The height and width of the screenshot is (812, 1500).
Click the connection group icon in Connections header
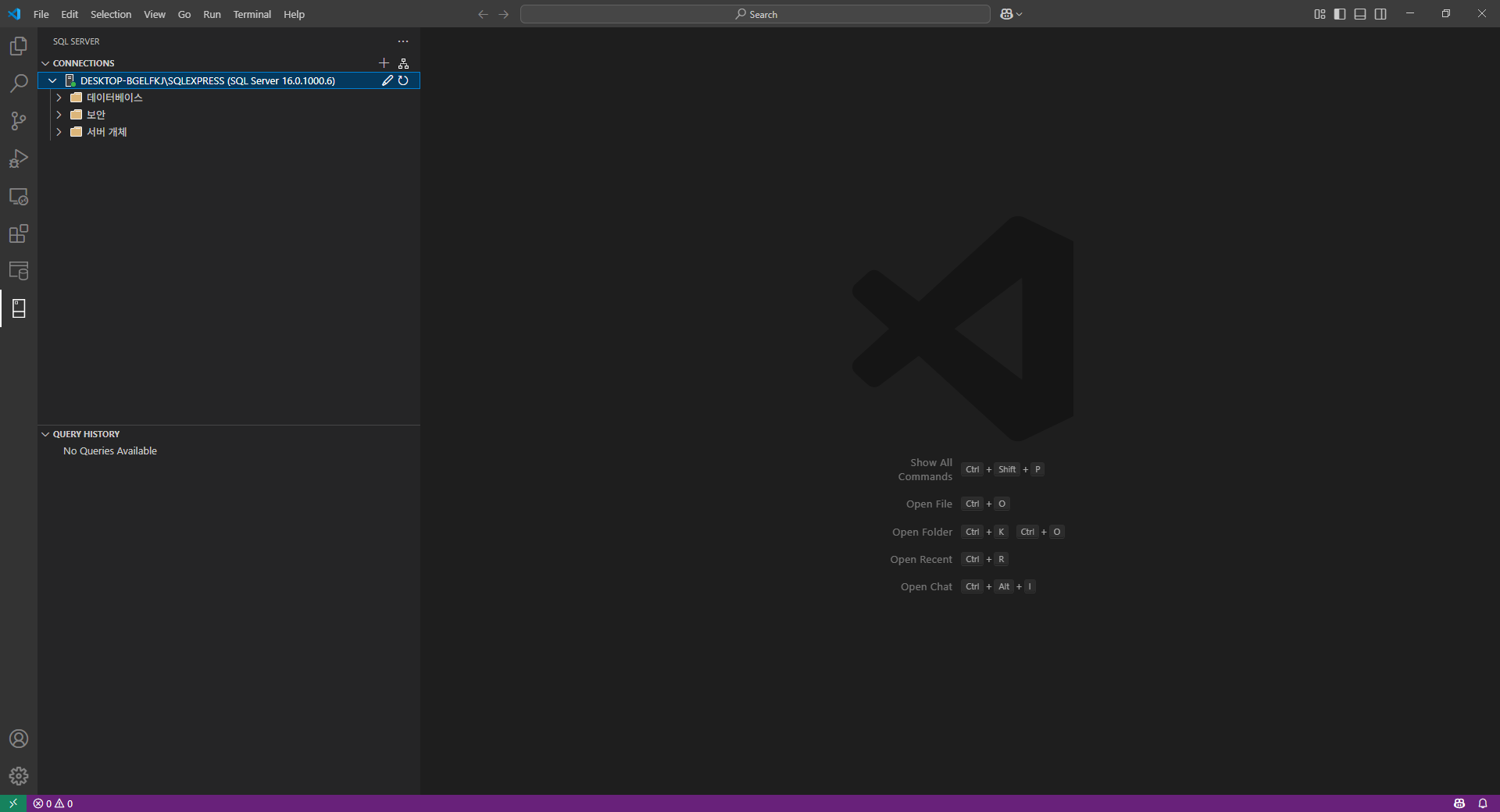(x=403, y=63)
